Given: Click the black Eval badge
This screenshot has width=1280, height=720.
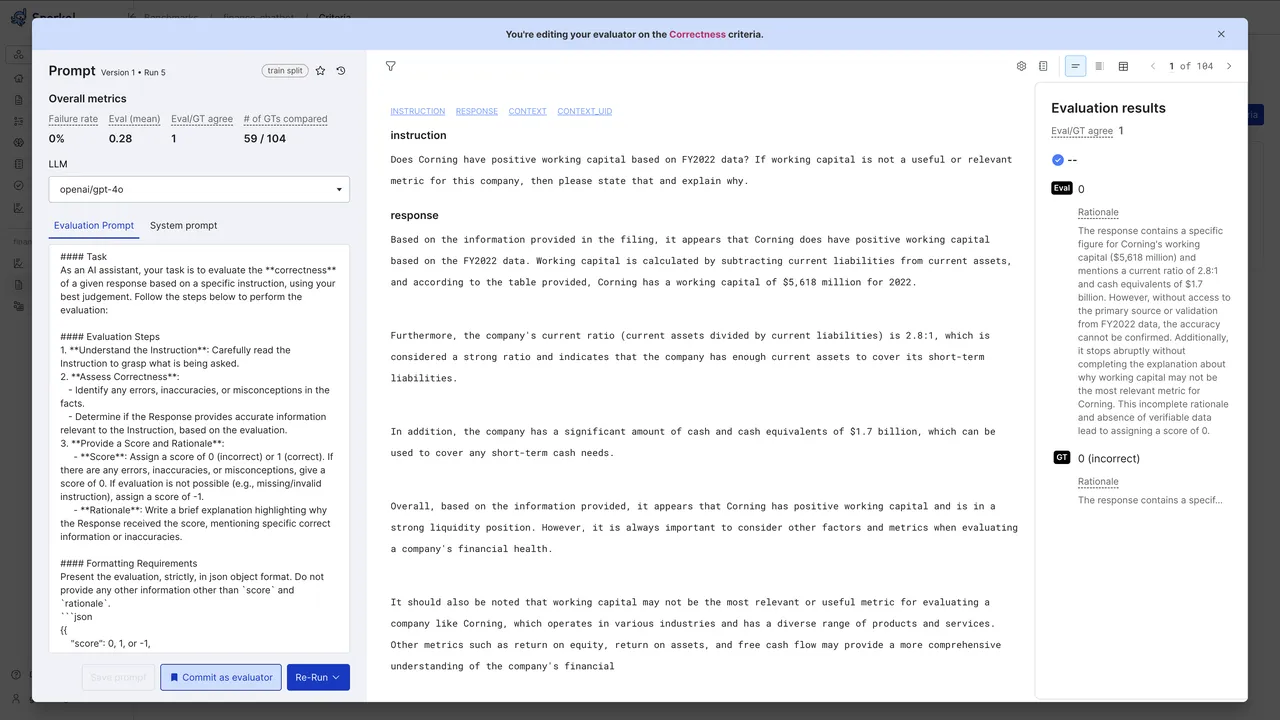Looking at the screenshot, I should coord(1062,188).
